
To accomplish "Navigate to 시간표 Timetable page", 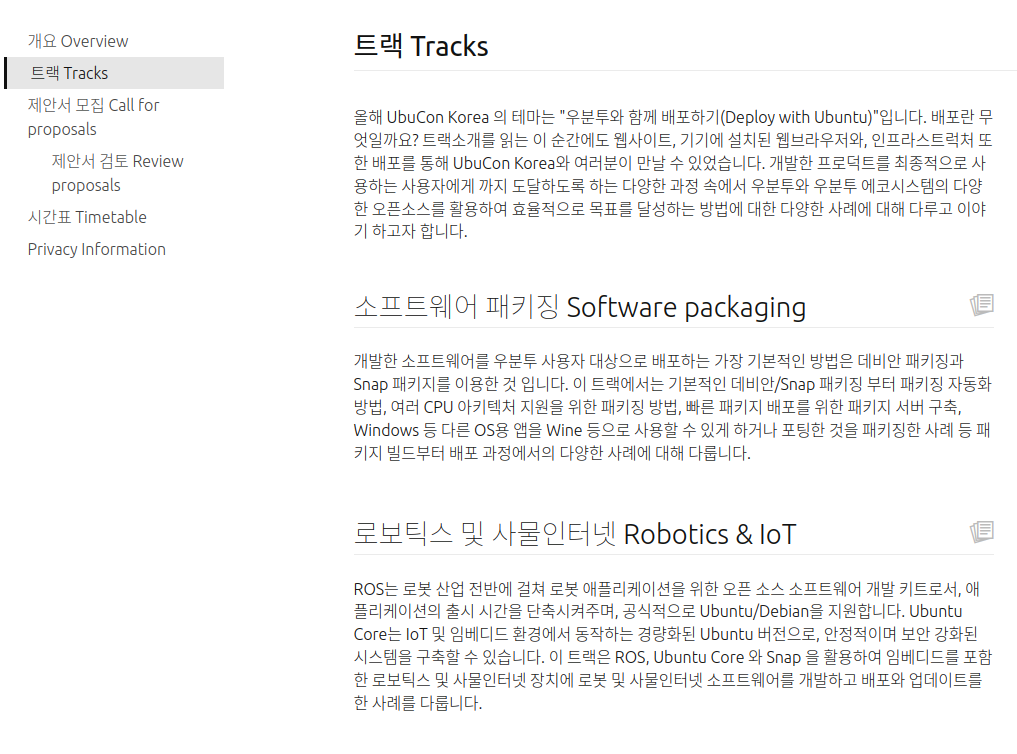I will [87, 217].
